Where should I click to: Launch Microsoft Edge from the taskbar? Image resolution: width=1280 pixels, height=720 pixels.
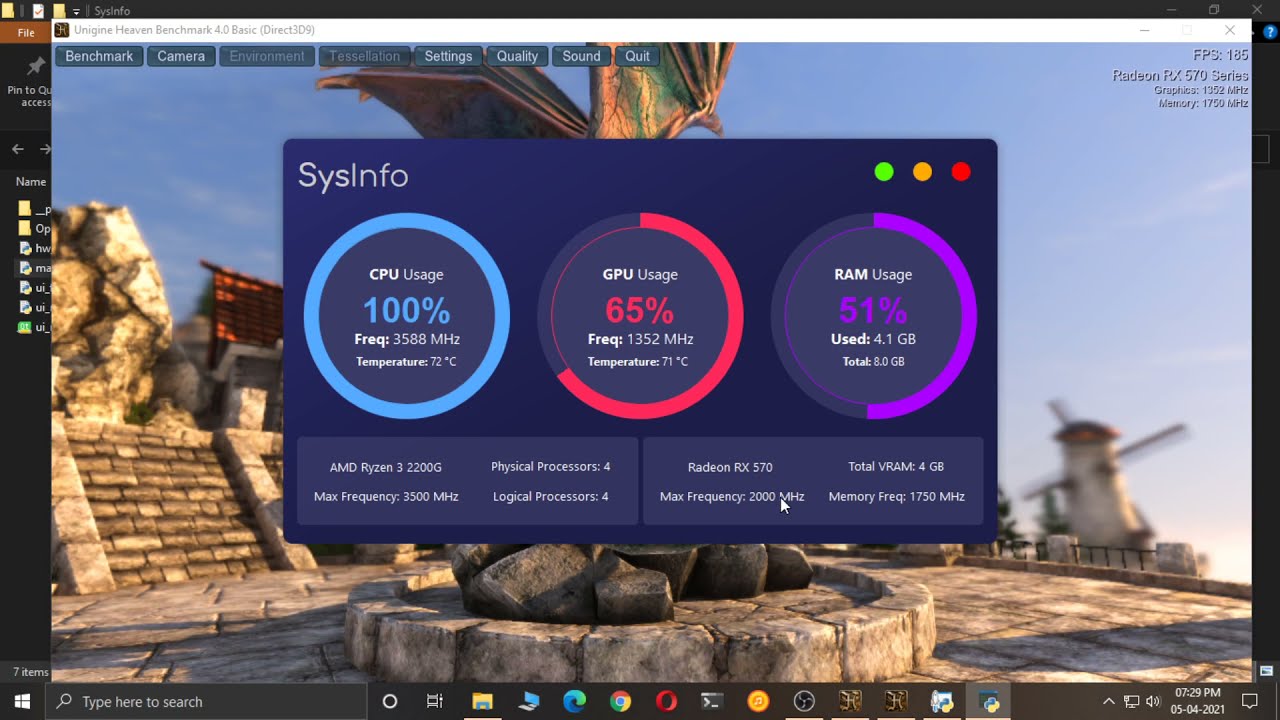574,701
